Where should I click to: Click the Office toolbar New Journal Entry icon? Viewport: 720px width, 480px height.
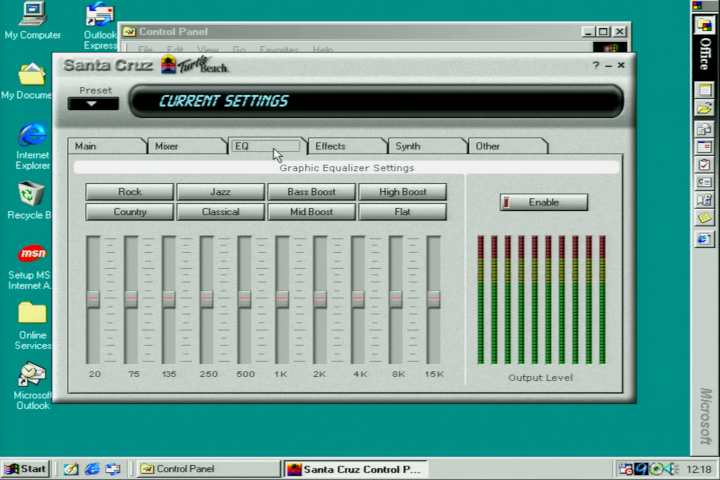pos(705,200)
